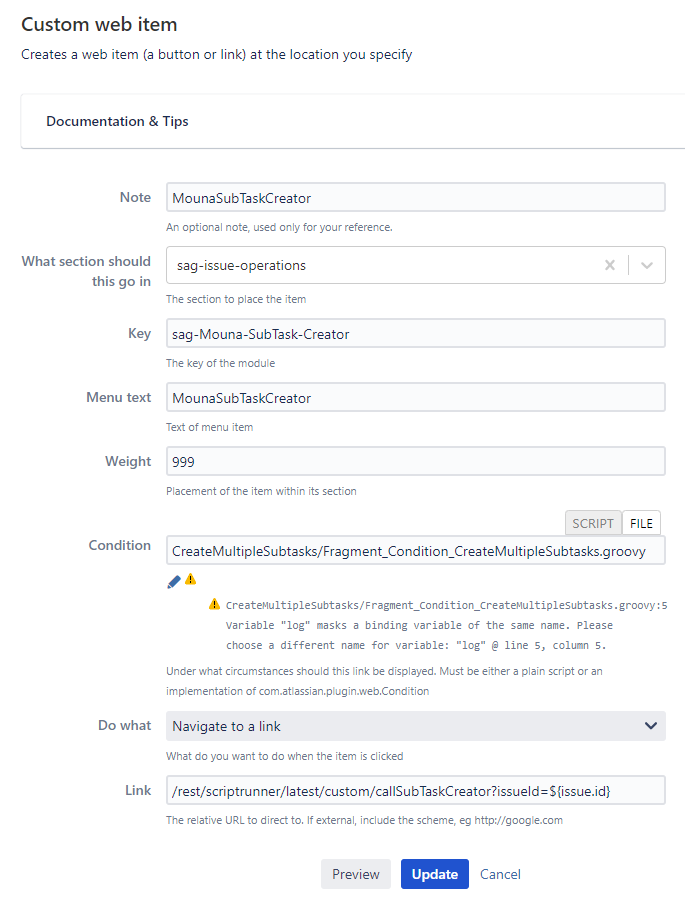Focus the Note input field
The image size is (685, 900).
point(416,197)
